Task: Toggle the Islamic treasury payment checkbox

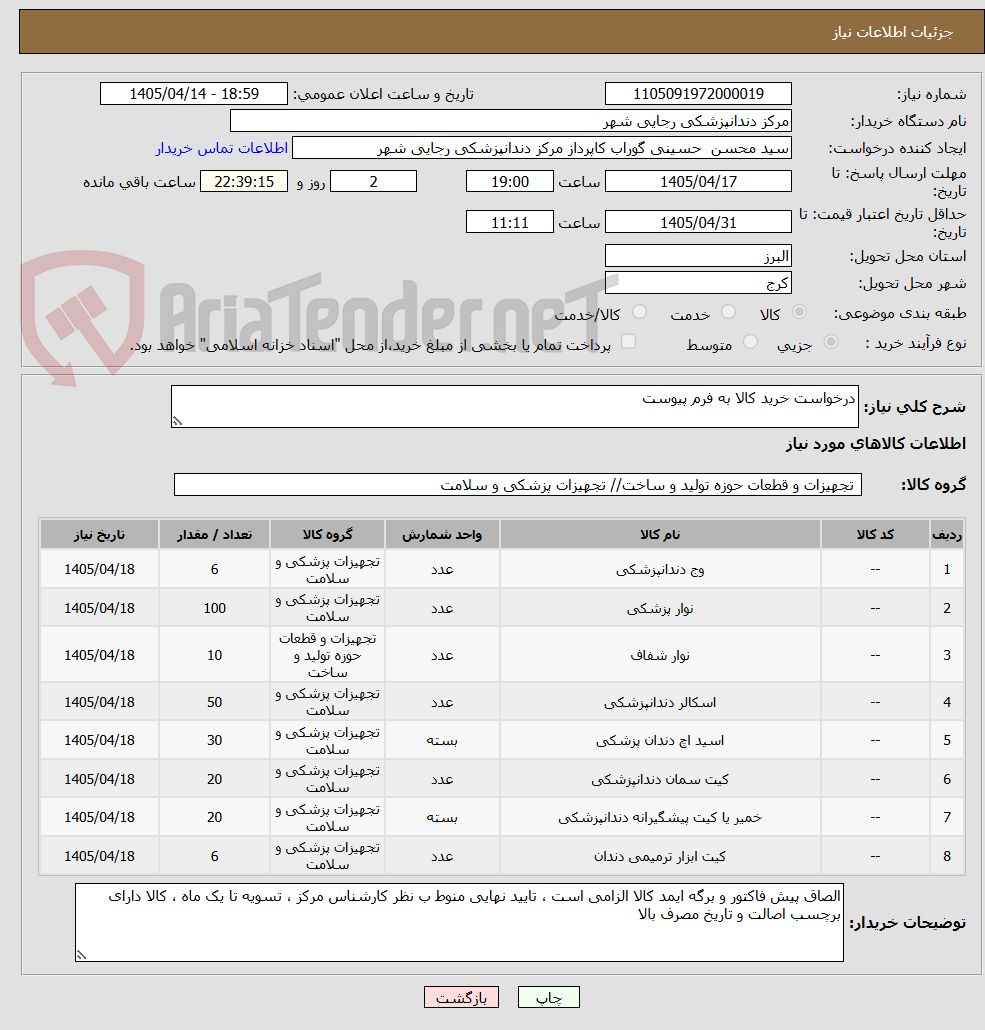Action: click(629, 341)
